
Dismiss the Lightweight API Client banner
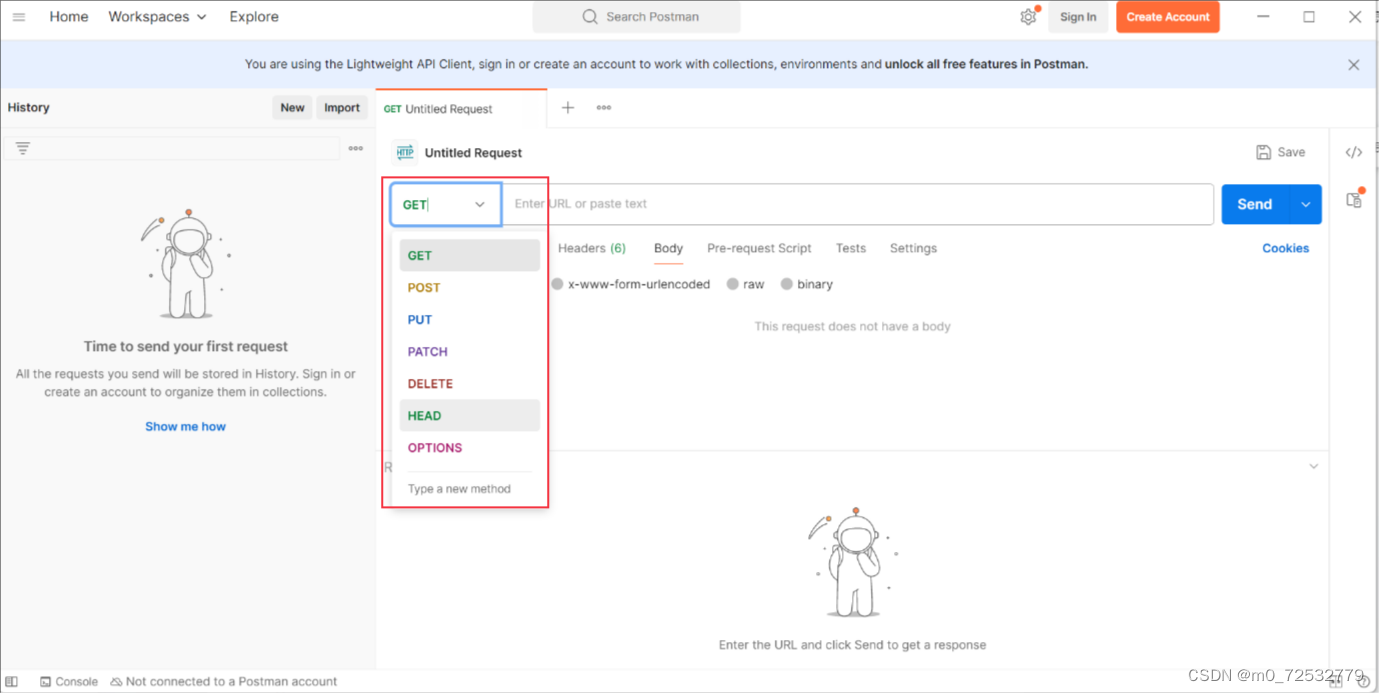point(1353,65)
